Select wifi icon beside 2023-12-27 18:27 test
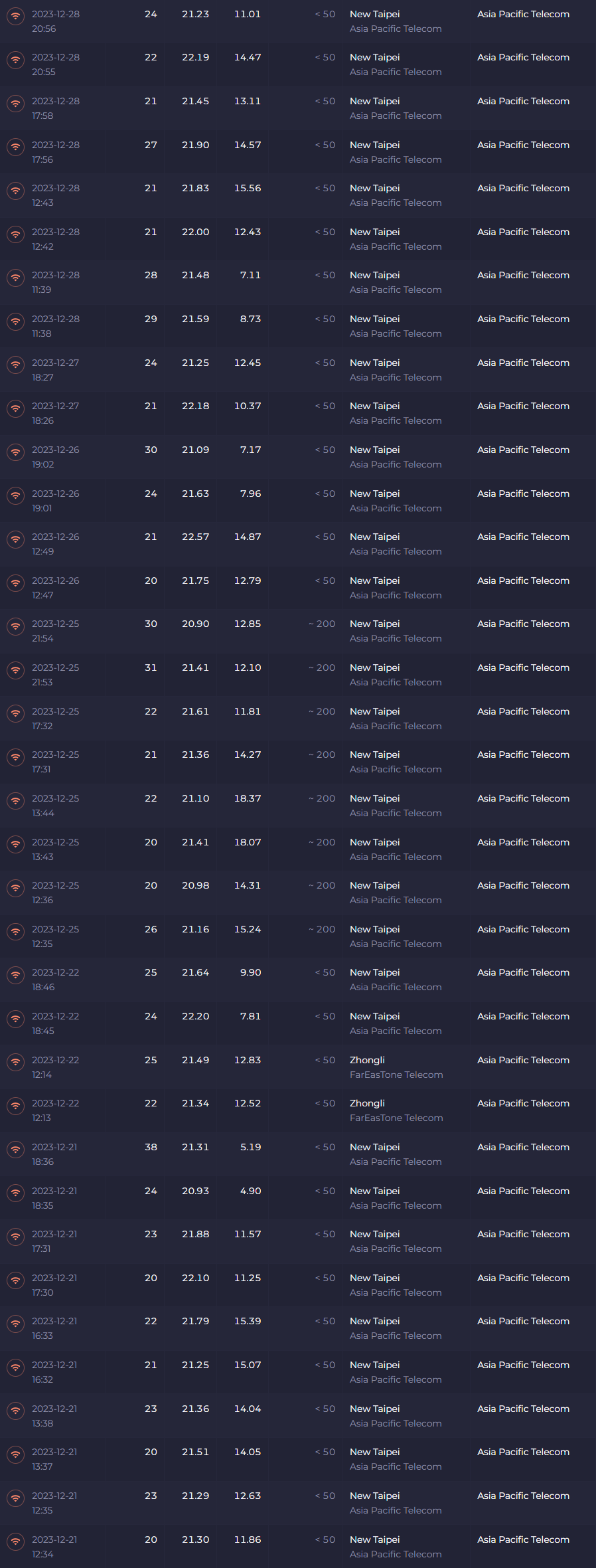The image size is (596, 1568). point(15,365)
